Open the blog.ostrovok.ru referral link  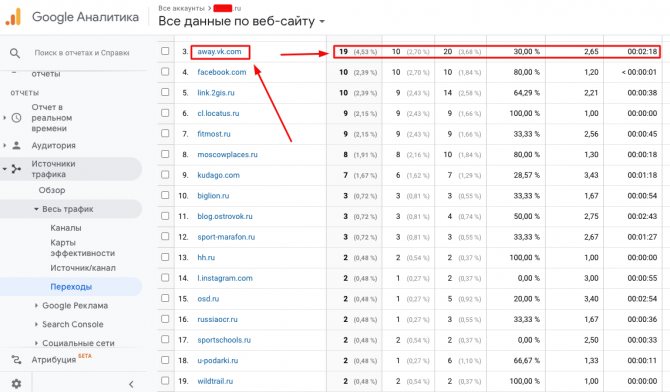tap(225, 216)
